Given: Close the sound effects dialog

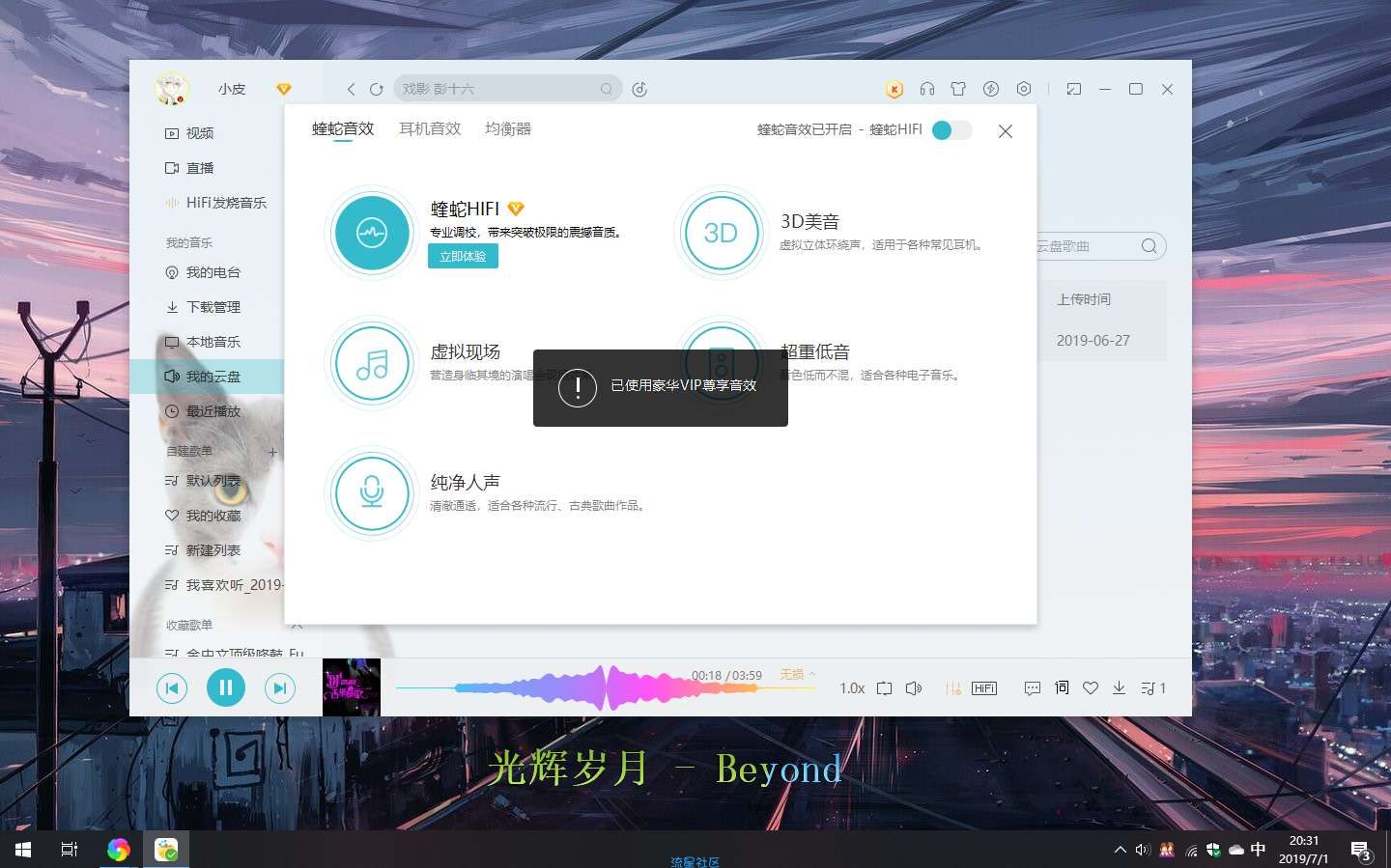Looking at the screenshot, I should click(1006, 131).
